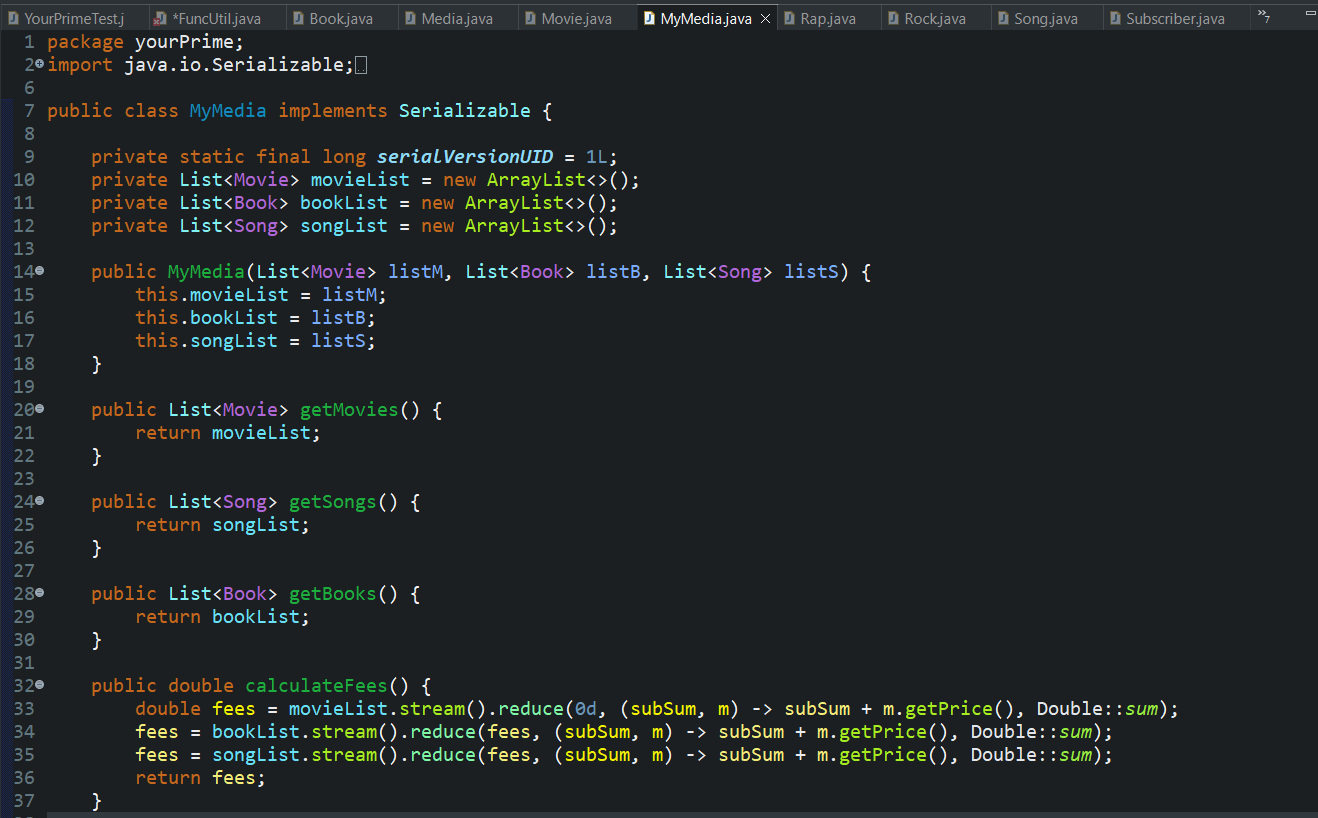
Task: Open the Rock.java tab
Action: click(935, 17)
